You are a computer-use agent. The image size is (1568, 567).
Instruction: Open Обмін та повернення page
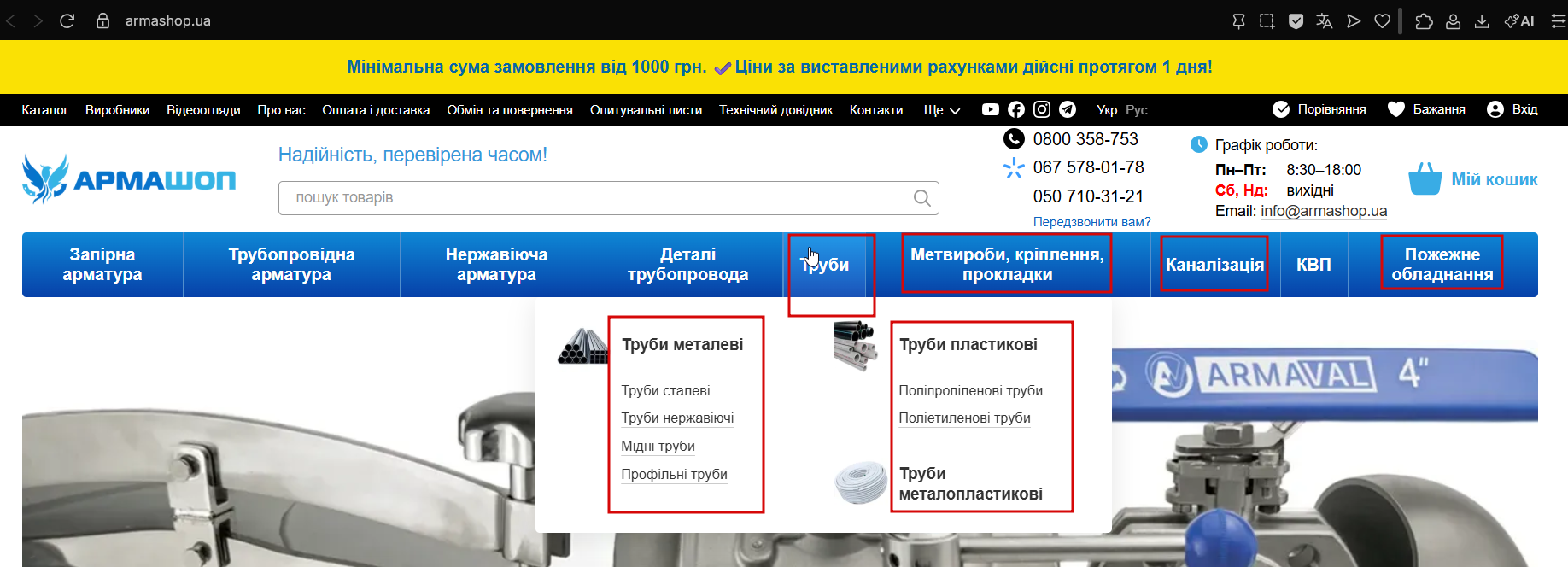point(510,110)
